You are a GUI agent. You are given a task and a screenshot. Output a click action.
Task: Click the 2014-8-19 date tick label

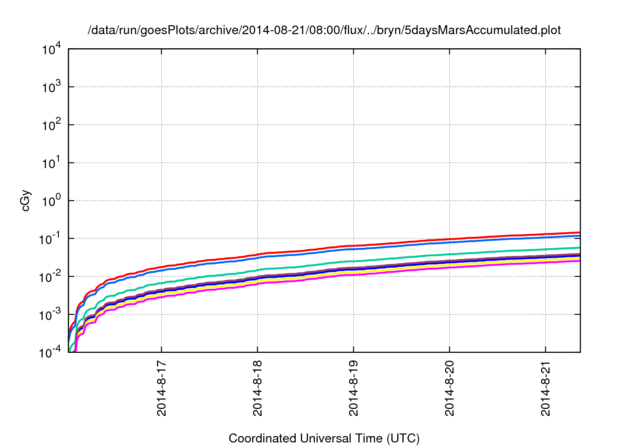(353, 386)
